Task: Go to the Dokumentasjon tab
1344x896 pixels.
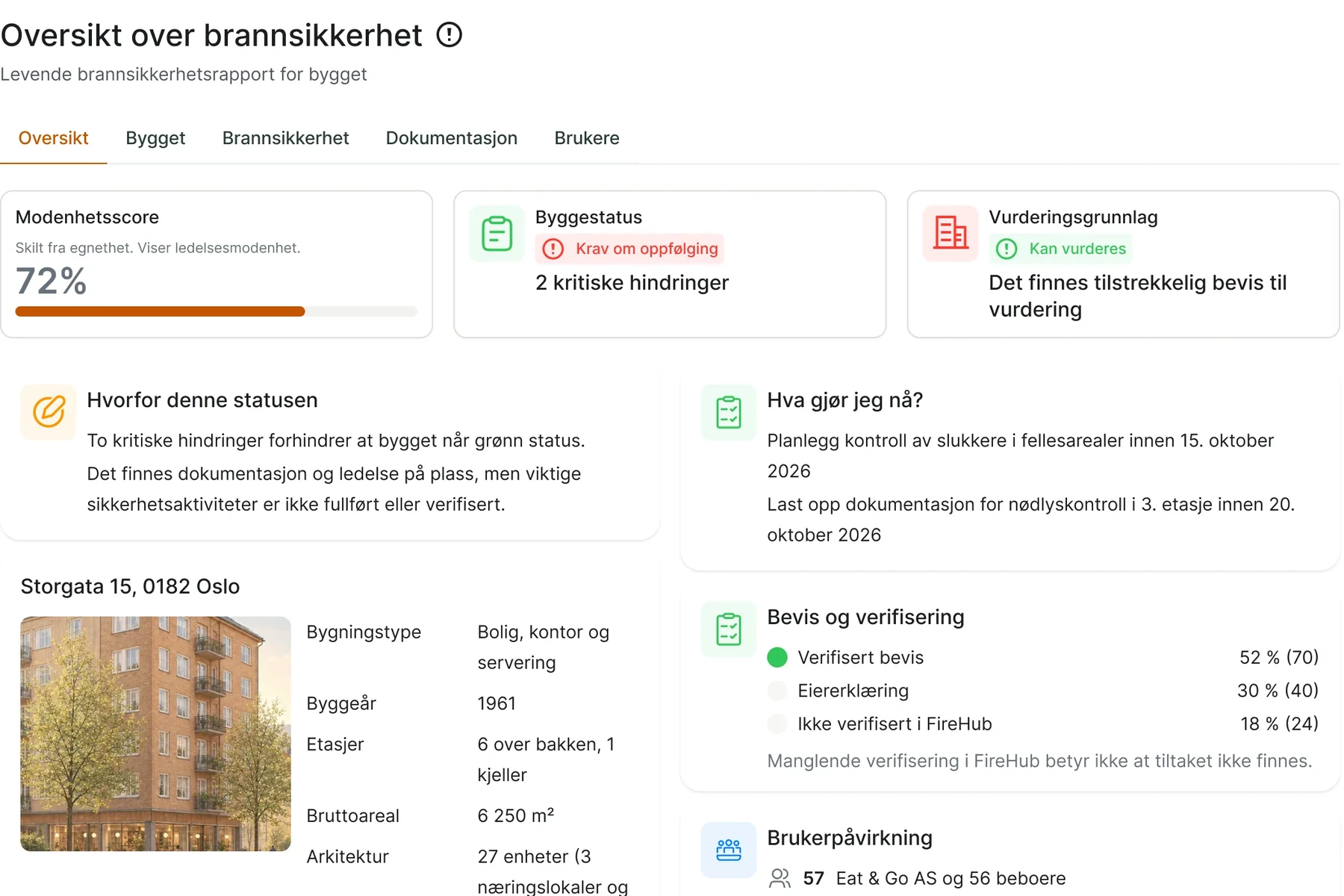Action: tap(451, 138)
